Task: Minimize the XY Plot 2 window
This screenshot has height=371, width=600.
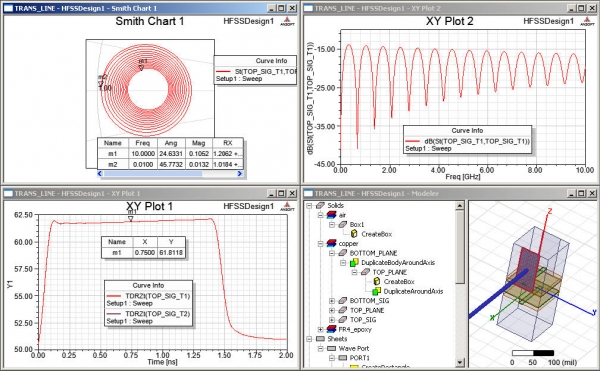Action: 572,8
